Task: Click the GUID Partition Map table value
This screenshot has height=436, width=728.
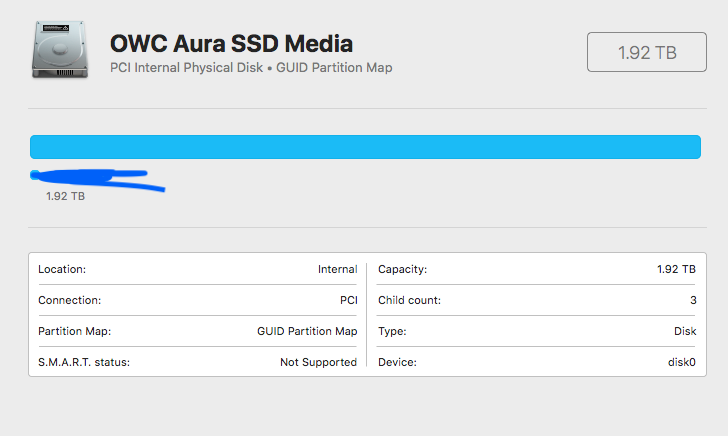Action: [307, 331]
